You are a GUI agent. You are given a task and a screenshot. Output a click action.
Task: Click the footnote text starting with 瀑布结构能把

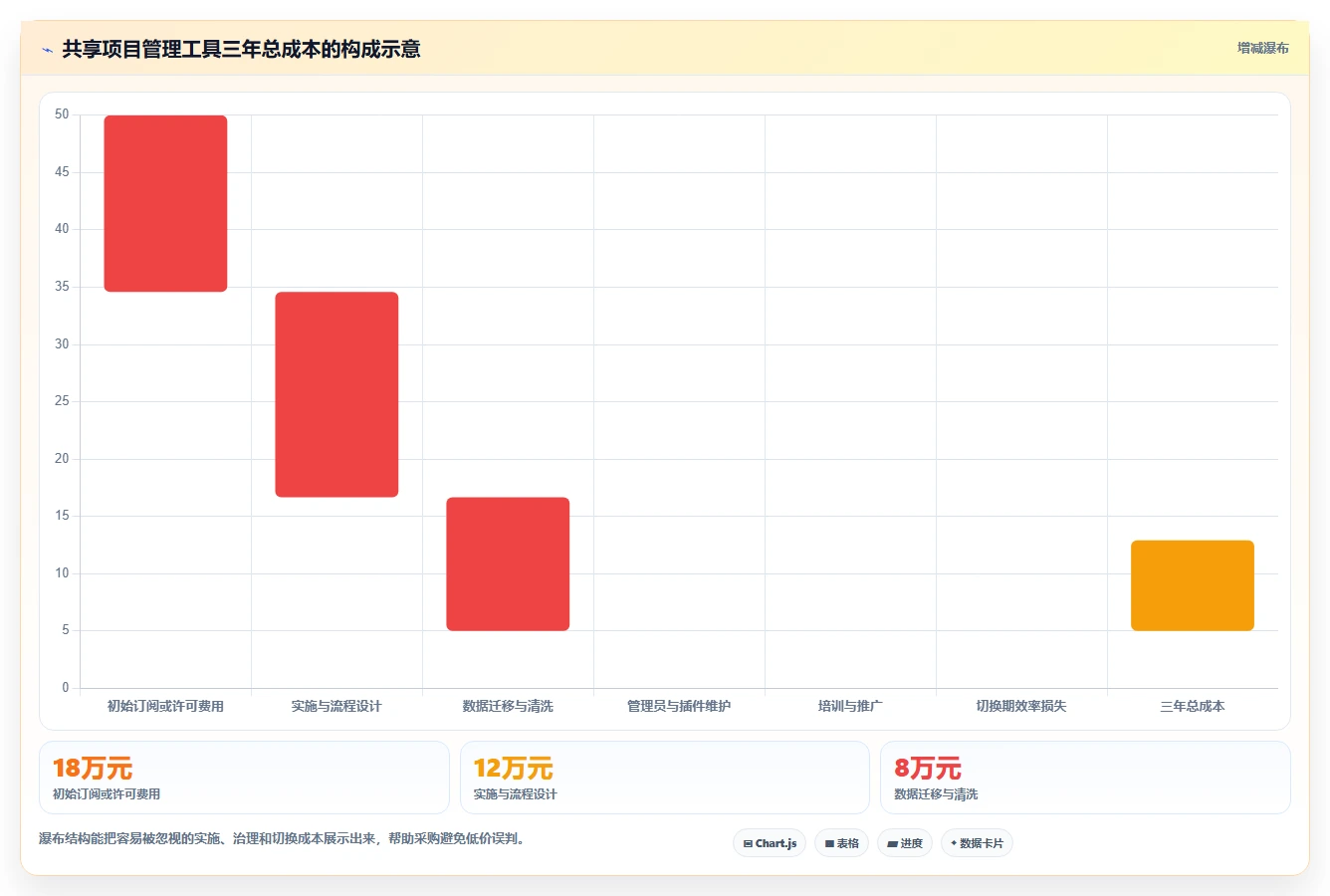click(282, 838)
